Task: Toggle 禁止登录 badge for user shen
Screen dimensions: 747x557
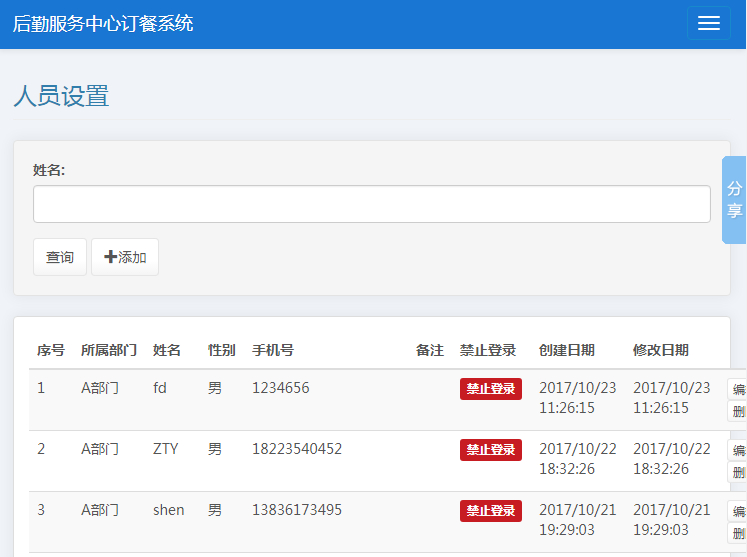Action: pos(490,511)
